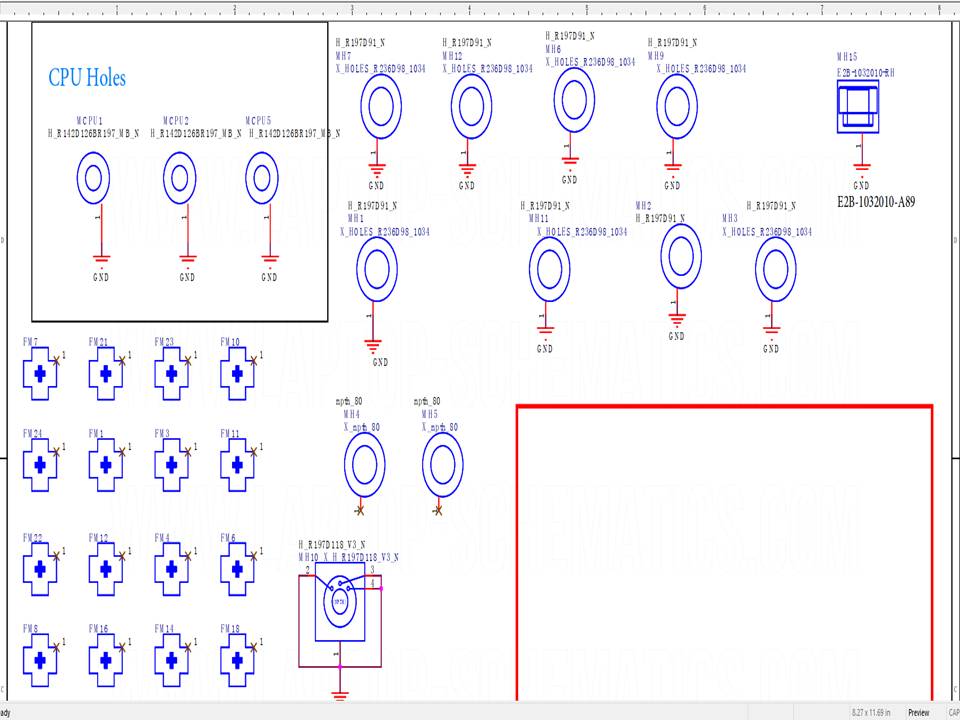Select fiducial mark FM6
The height and width of the screenshot is (720, 960).
pyautogui.click(x=238, y=569)
